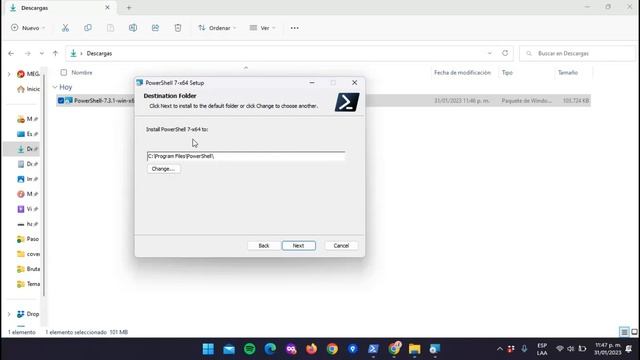
Task: Sort by Nombre column header
Action: tap(82, 72)
